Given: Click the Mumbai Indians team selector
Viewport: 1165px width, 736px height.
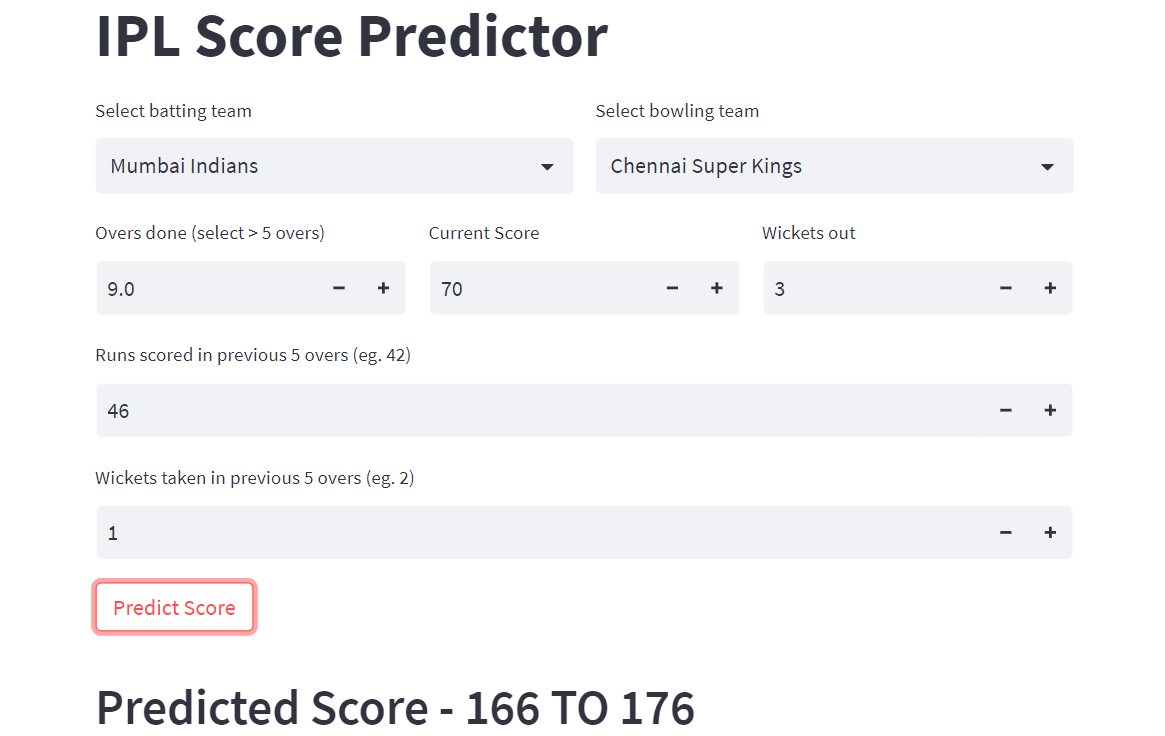Looking at the screenshot, I should click(300, 166).
